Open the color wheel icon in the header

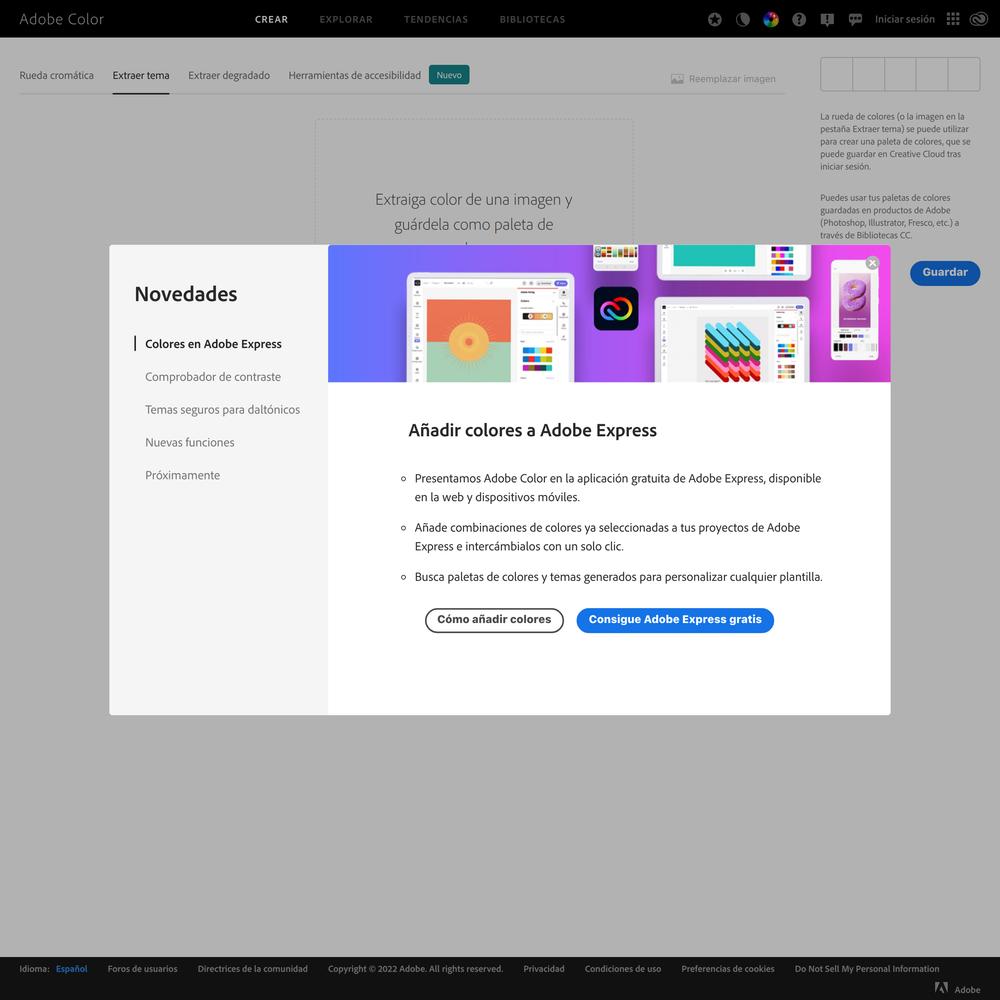click(x=770, y=19)
